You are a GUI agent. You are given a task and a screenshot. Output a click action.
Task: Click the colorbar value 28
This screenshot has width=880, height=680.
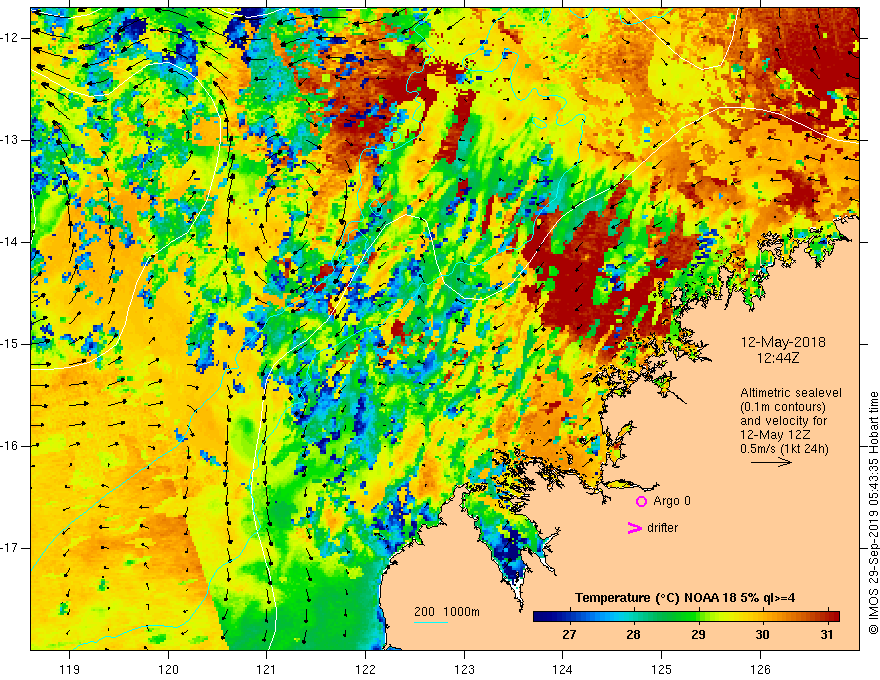tap(633, 635)
